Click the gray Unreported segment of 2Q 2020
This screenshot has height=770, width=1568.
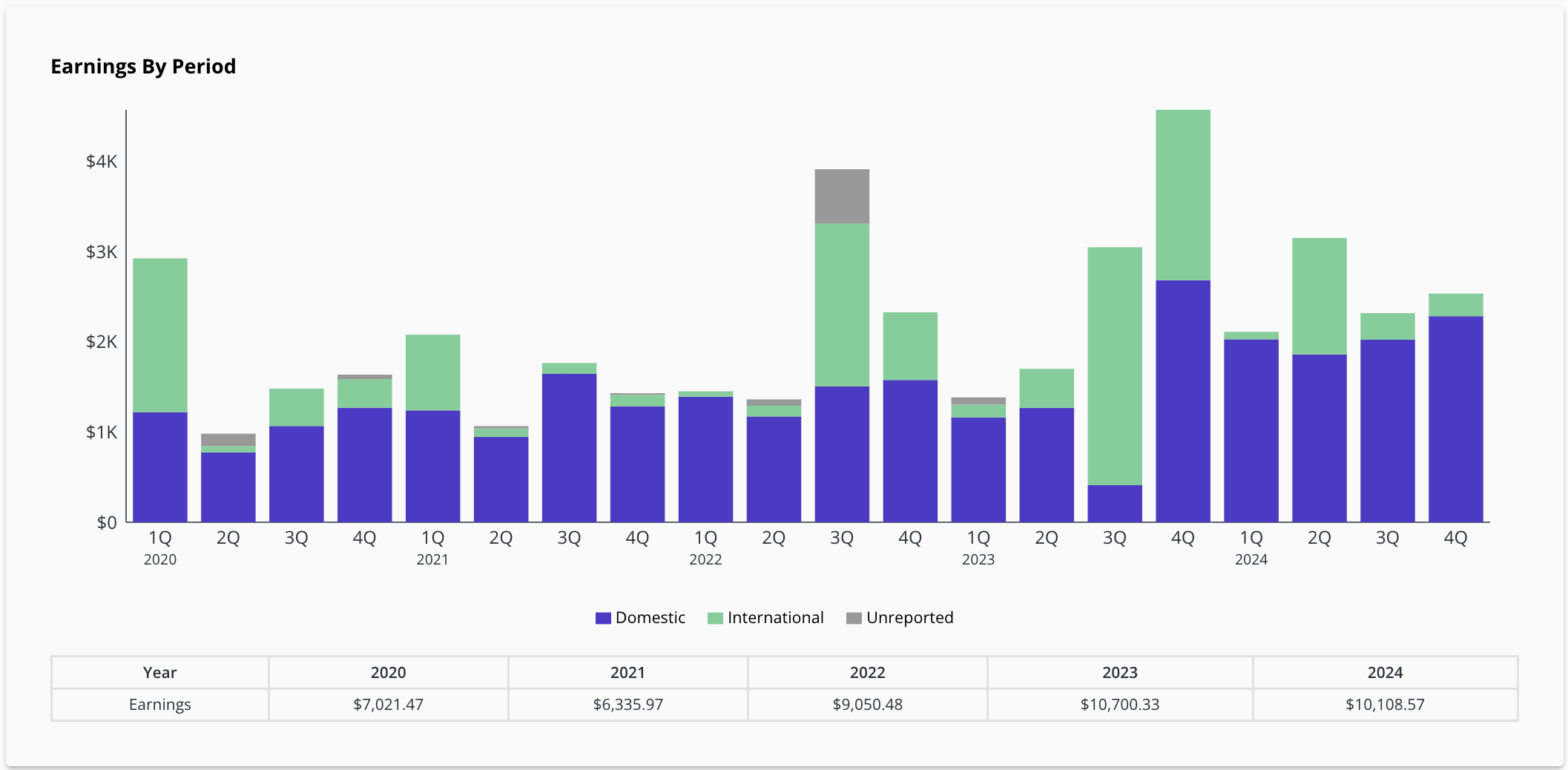pos(228,439)
